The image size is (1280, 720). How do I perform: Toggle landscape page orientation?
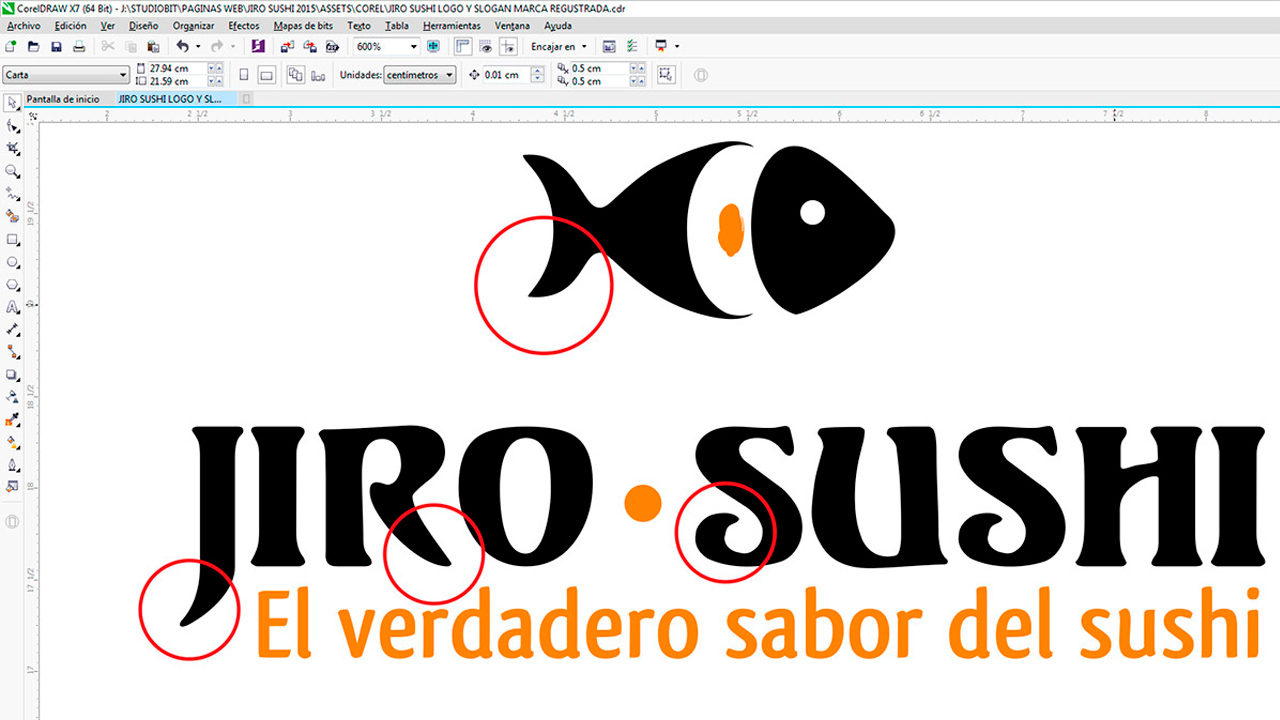(265, 74)
